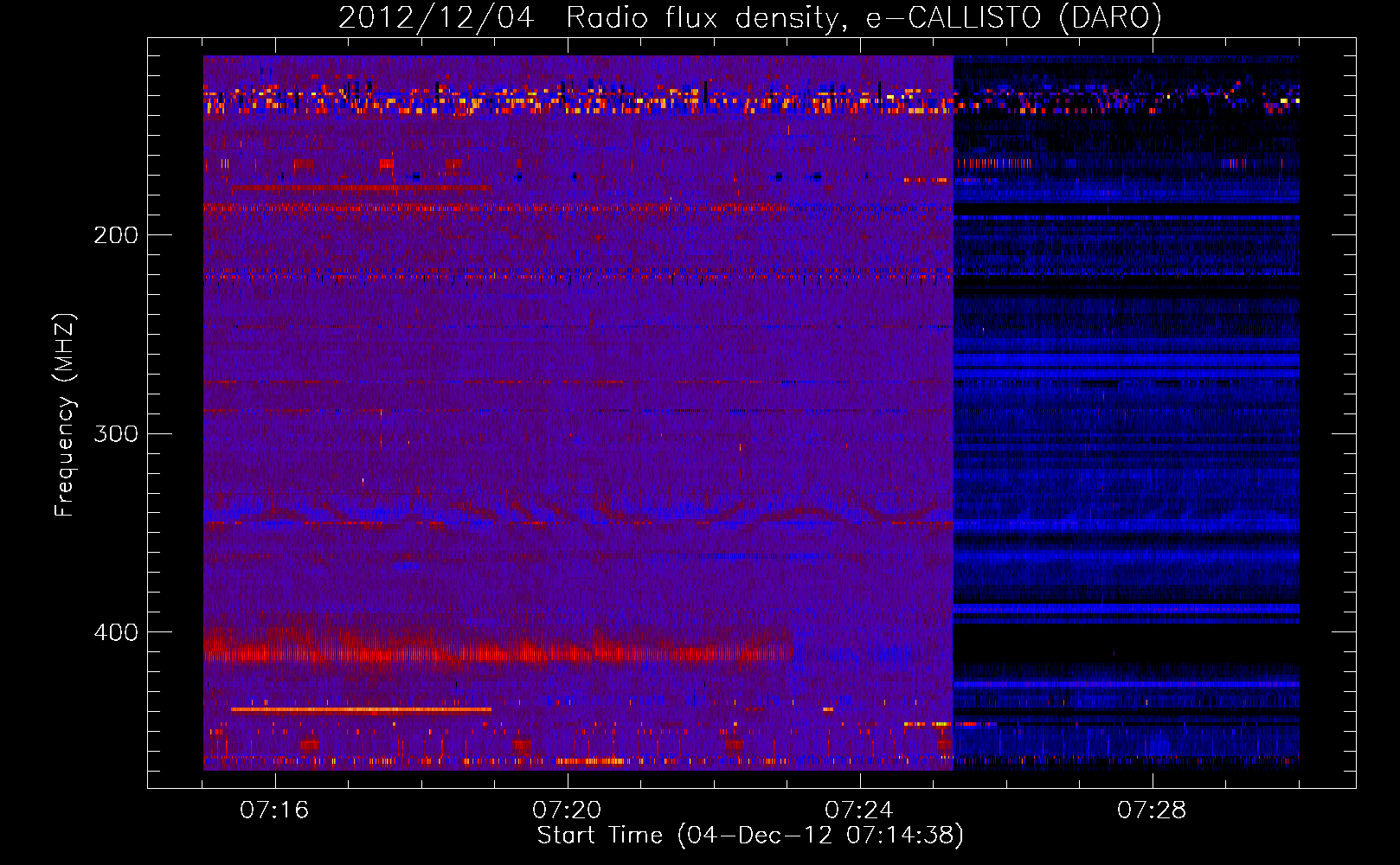Click the plot title '2012/12/04 Radio flux density'
This screenshot has height=865, width=1400.
coord(750,17)
